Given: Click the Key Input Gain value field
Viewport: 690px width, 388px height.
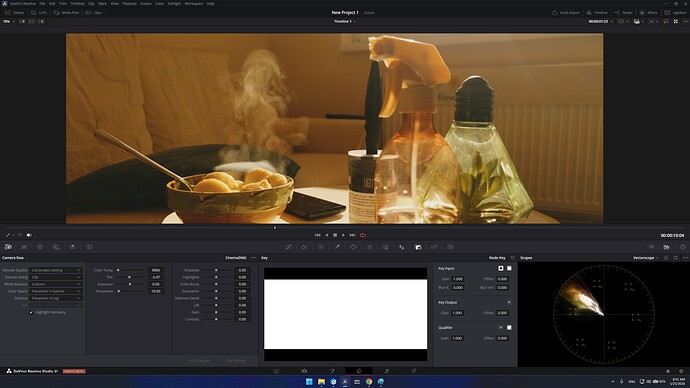Looking at the screenshot, I should (x=458, y=279).
